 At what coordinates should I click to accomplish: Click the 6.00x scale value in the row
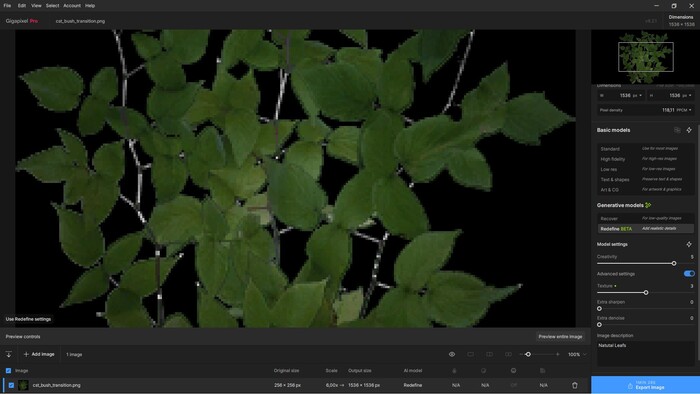pos(332,385)
